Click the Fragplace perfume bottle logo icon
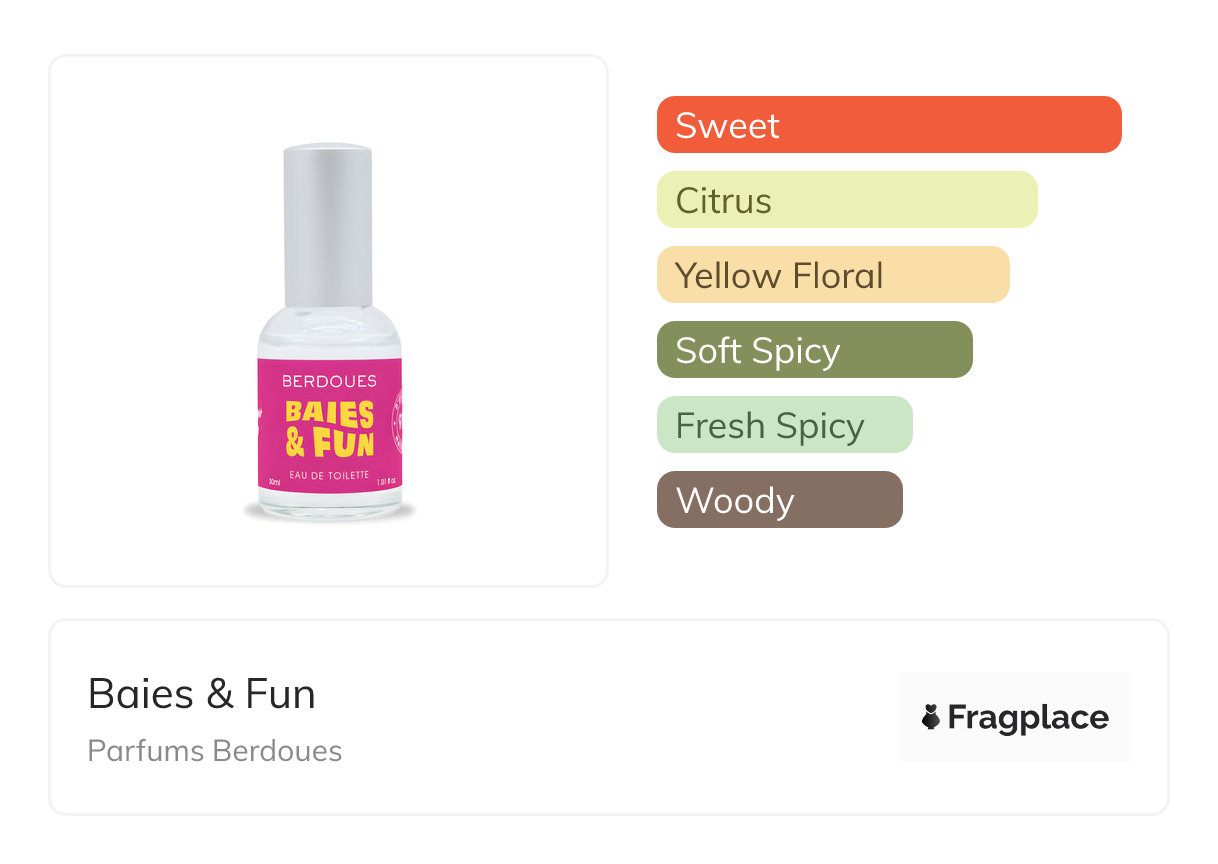The image size is (1218, 864). tap(931, 717)
